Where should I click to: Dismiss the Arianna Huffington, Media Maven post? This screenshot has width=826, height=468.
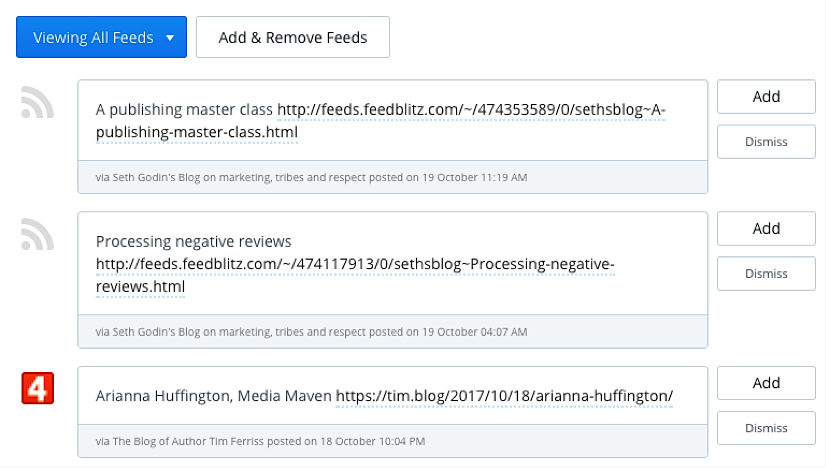[x=766, y=428]
